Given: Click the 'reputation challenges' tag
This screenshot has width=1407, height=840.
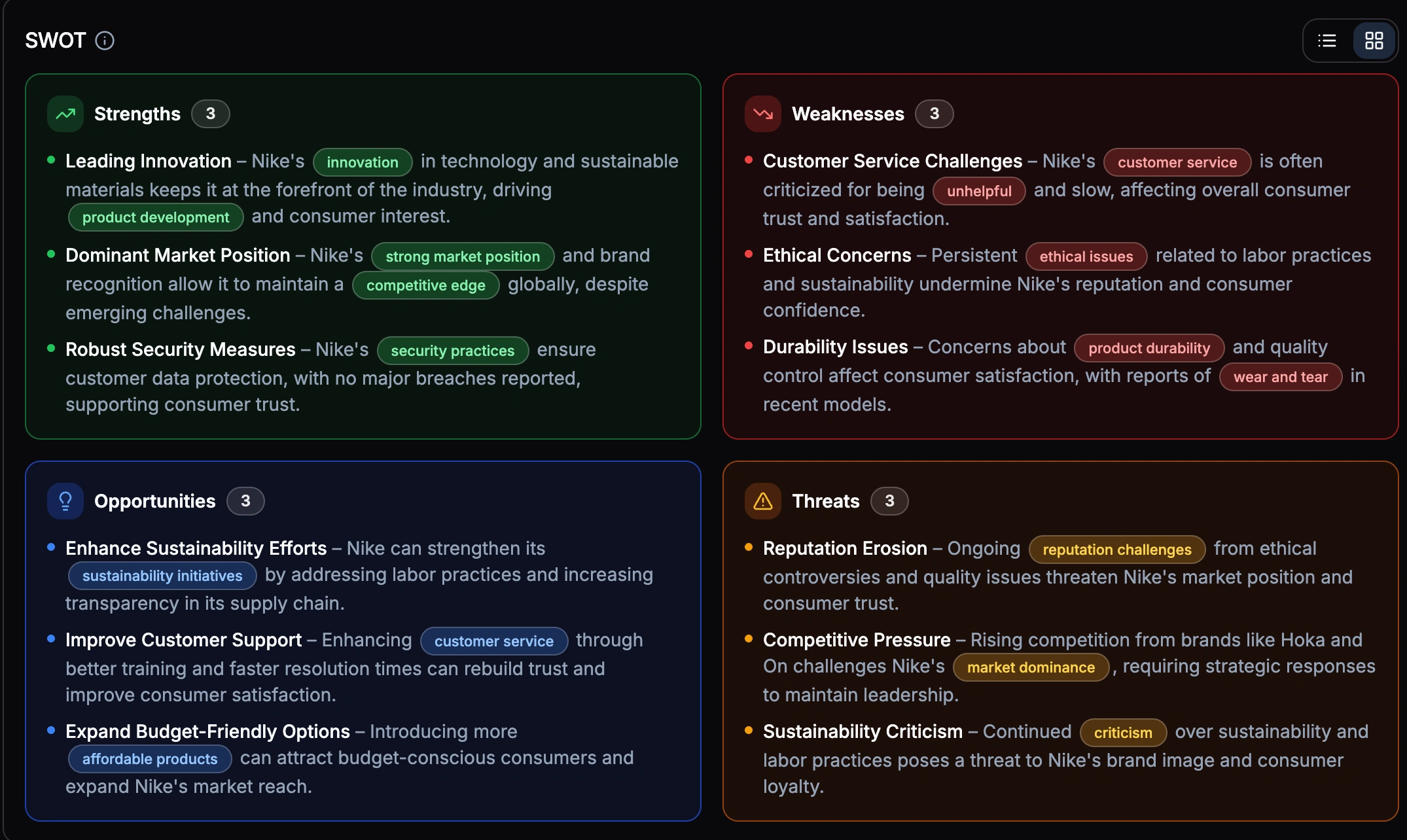Looking at the screenshot, I should 1117,550.
